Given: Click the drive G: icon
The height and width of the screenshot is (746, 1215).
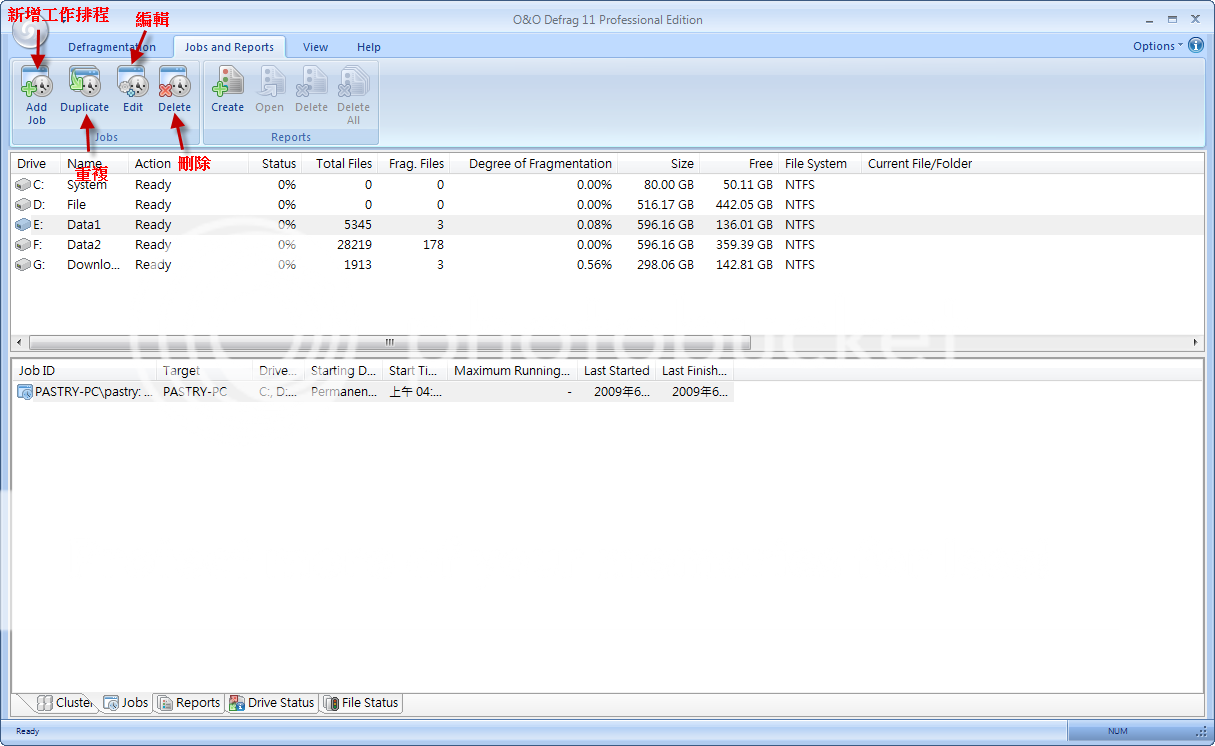Looking at the screenshot, I should point(24,265).
